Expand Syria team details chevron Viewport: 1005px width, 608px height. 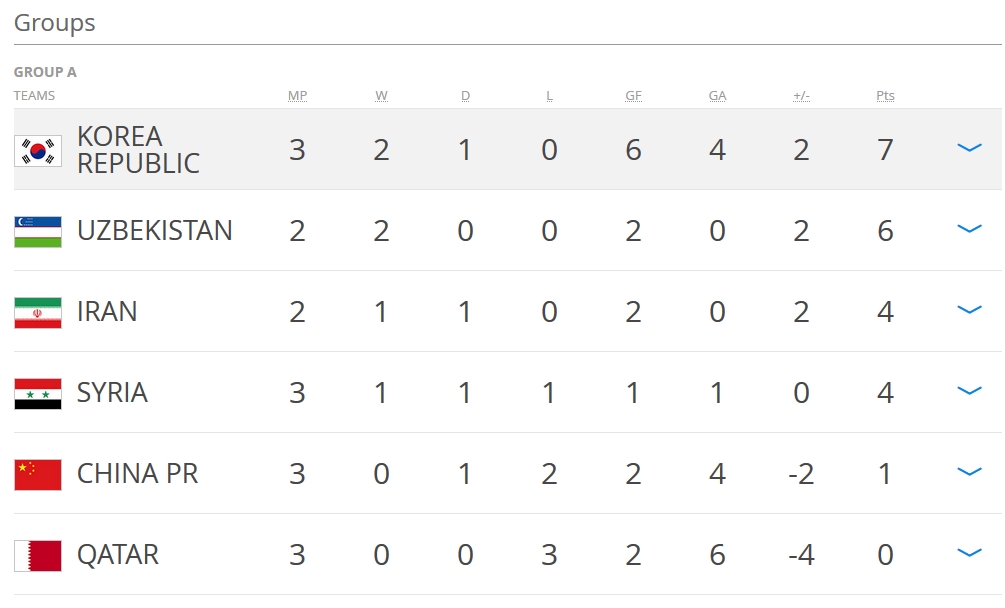[x=969, y=391]
